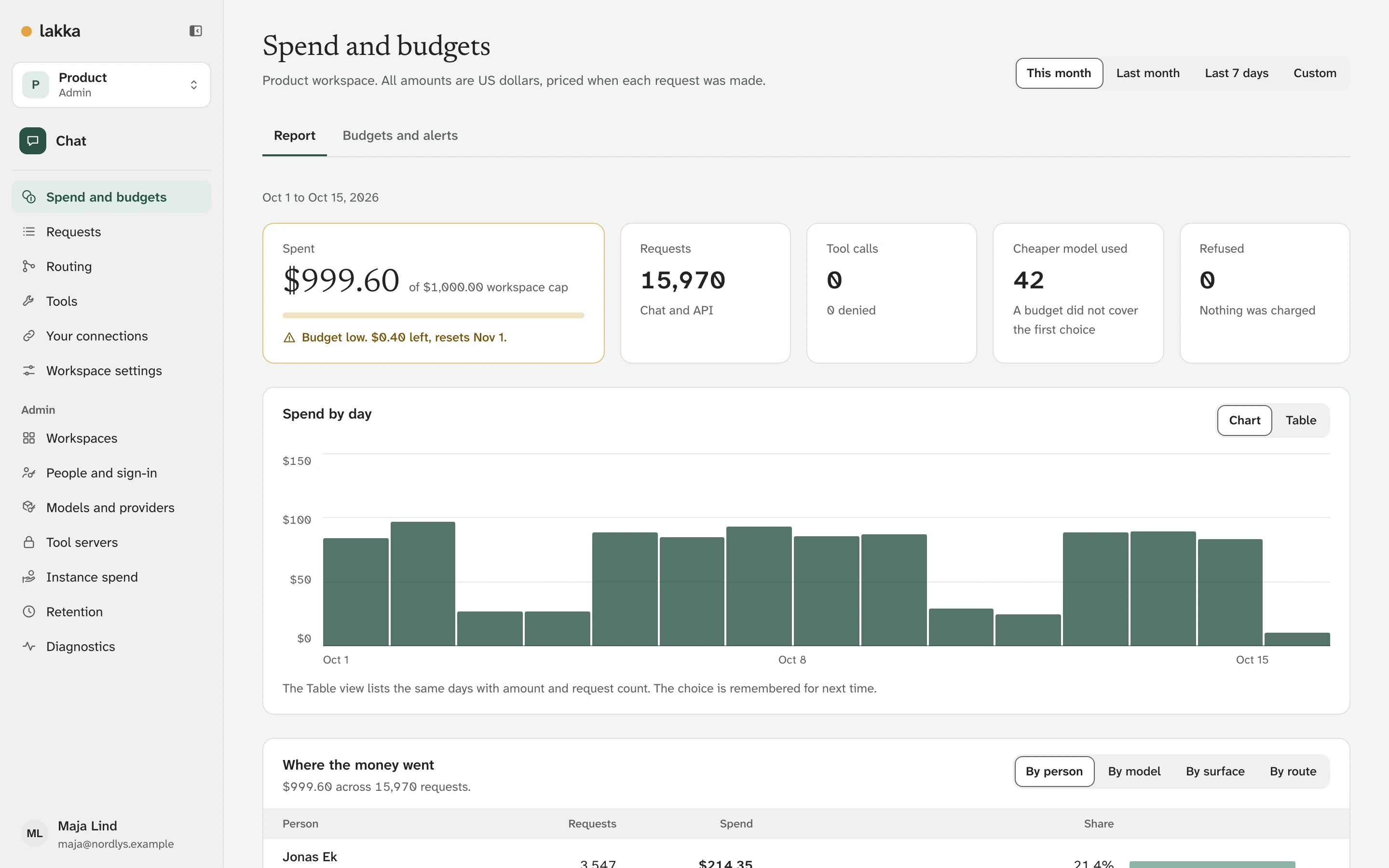Image resolution: width=1389 pixels, height=868 pixels.
Task: Click the Retention clock icon
Action: [x=29, y=612]
